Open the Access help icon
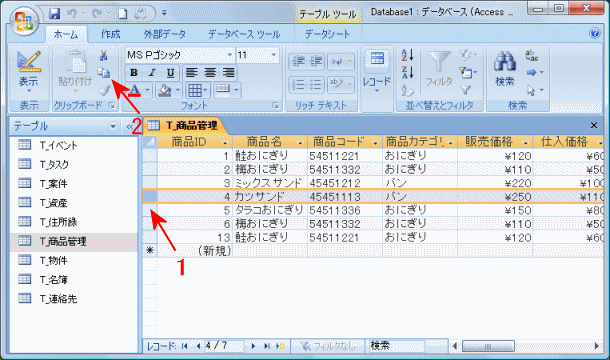Screen dimensions: 610x360 click(x=595, y=33)
